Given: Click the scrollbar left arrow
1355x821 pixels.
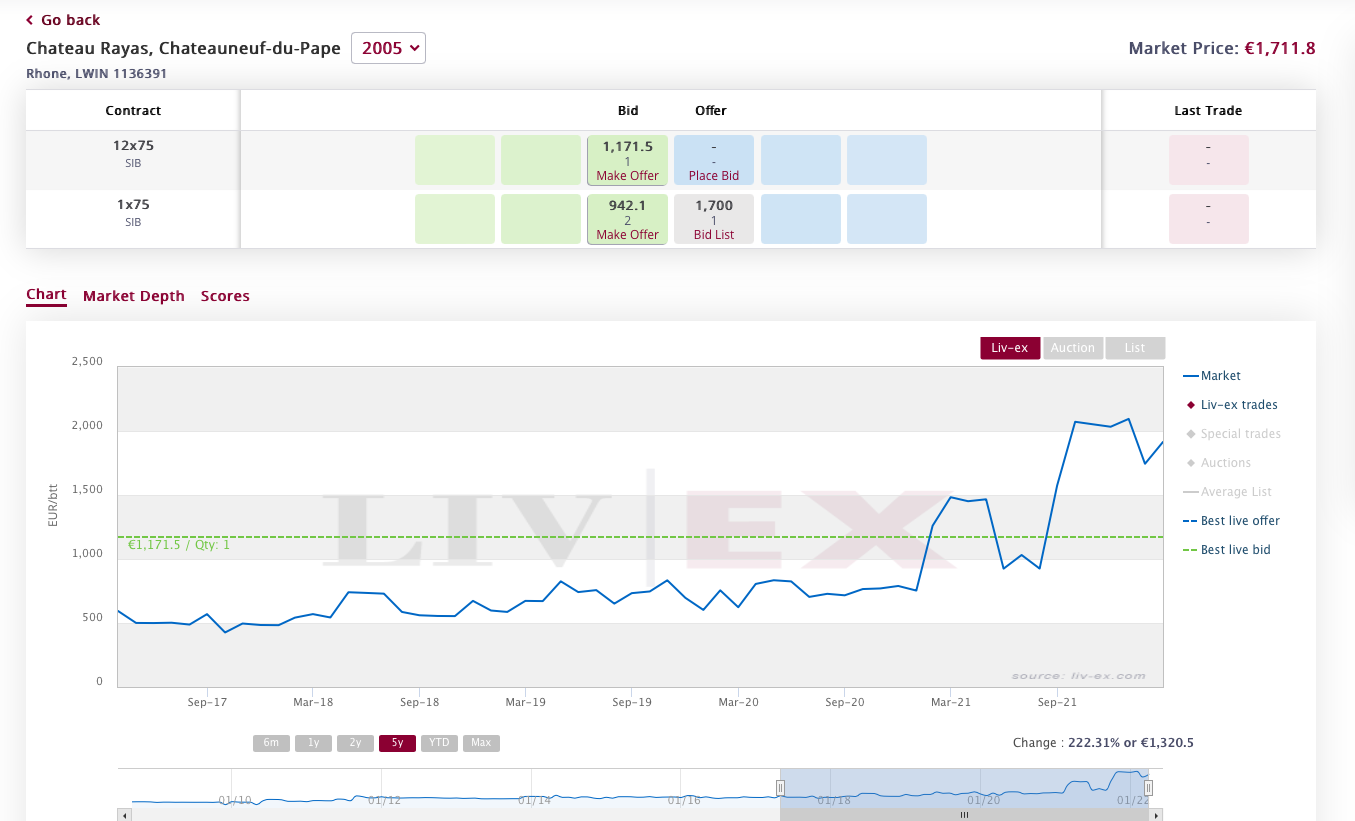Looking at the screenshot, I should pos(124,815).
